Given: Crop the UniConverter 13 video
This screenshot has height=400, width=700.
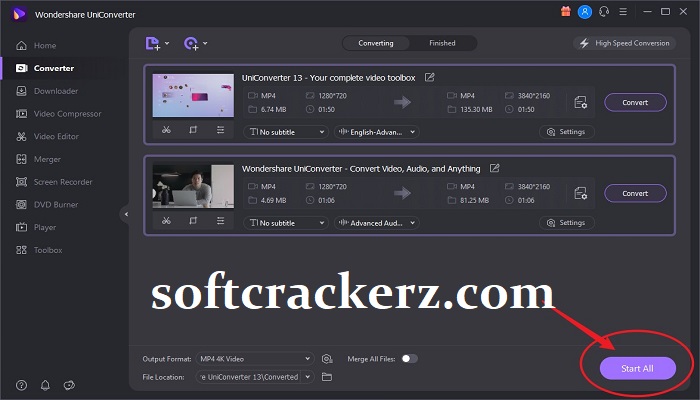Looking at the screenshot, I should pyautogui.click(x=193, y=130).
